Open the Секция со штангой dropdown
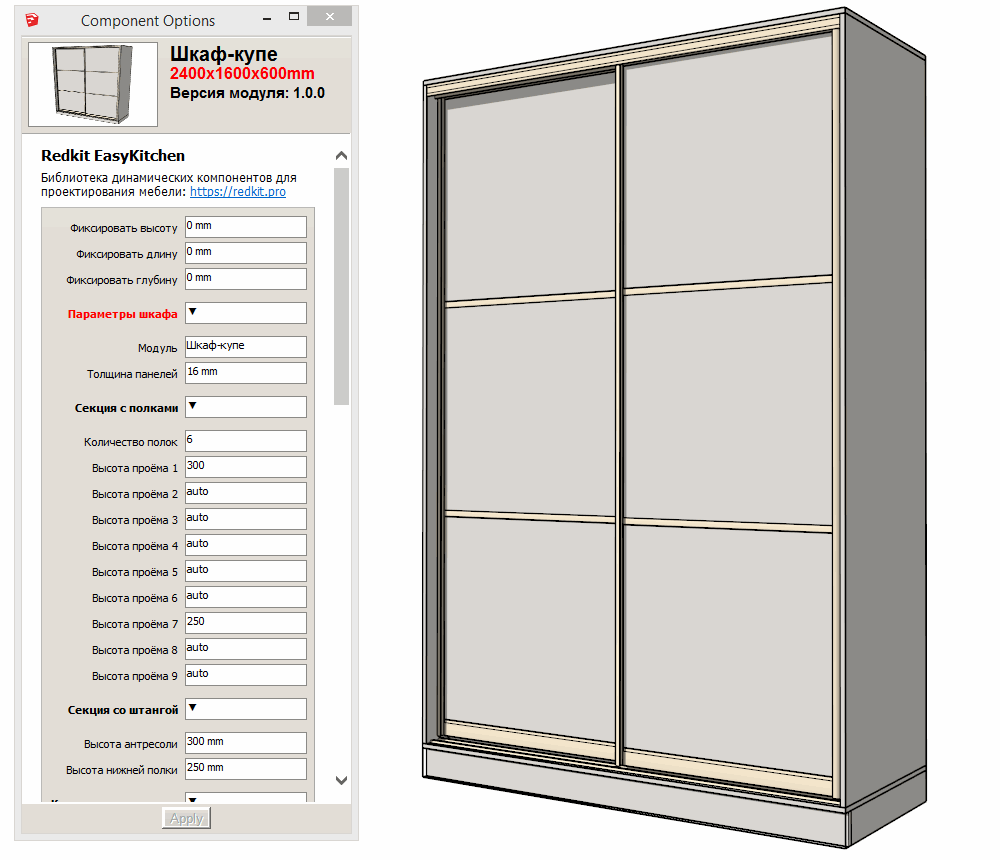The image size is (1000, 860). 245,709
